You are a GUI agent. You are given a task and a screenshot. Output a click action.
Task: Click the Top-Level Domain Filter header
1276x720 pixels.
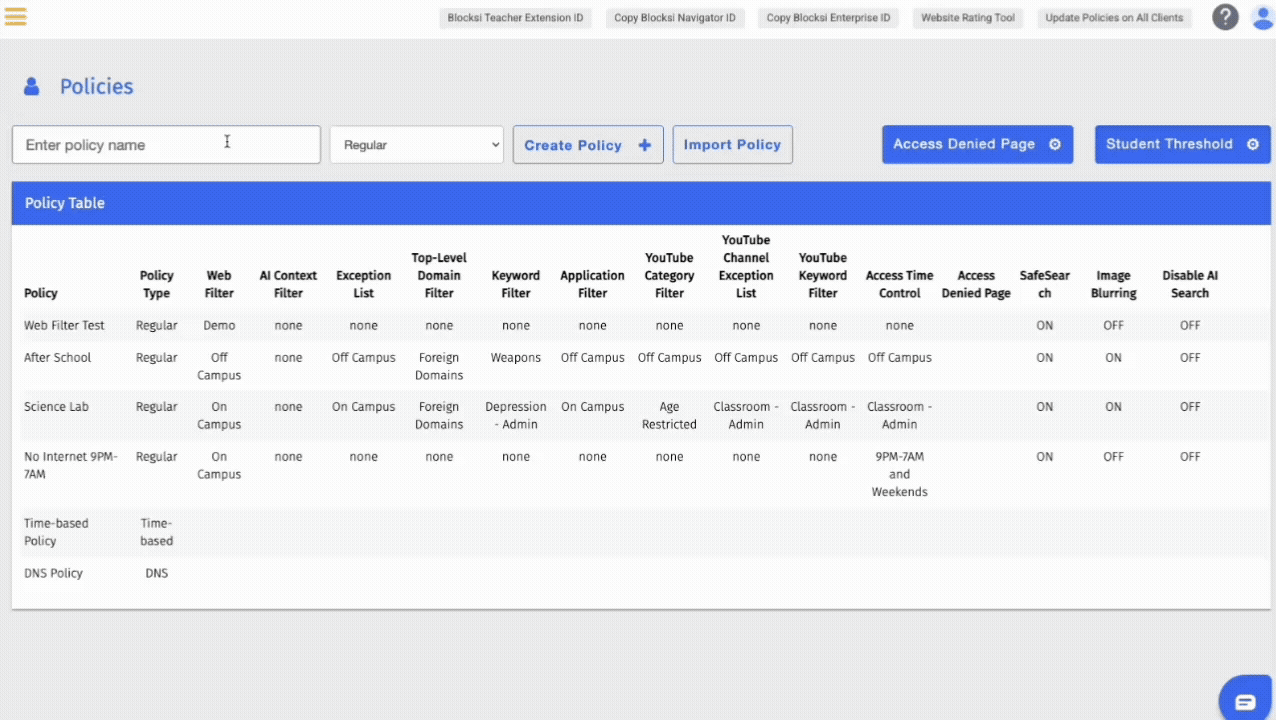[x=439, y=275]
